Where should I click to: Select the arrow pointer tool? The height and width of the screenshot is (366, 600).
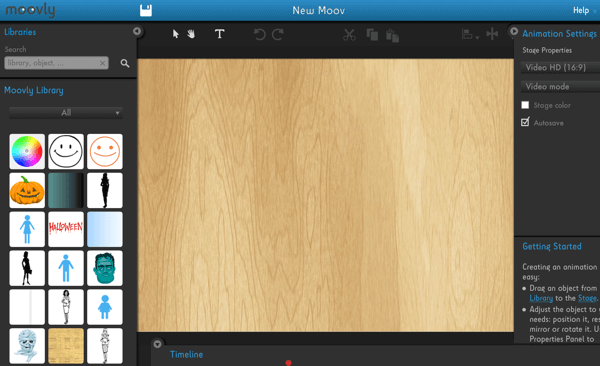(x=176, y=34)
